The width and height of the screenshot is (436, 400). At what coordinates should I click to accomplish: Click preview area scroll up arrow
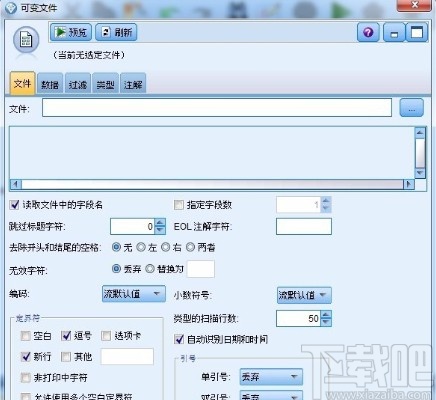pyautogui.click(x=420, y=133)
